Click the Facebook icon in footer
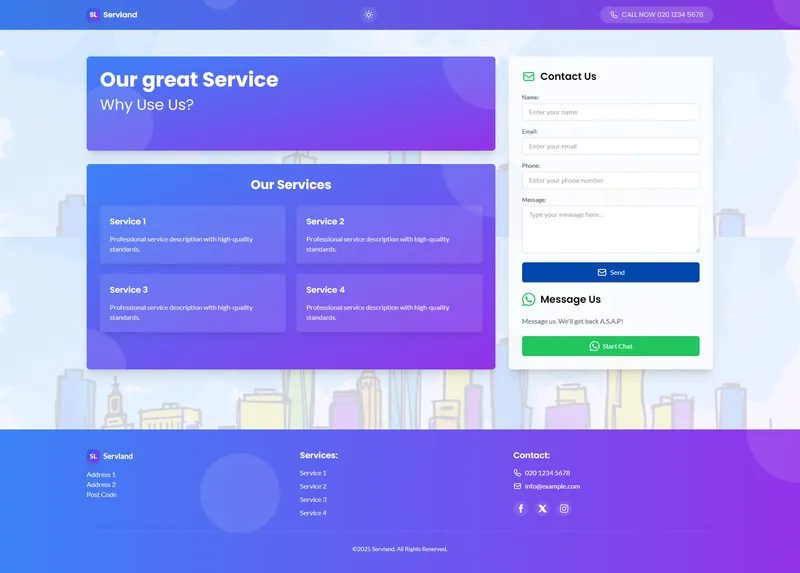Viewport: 800px width, 573px height. (x=520, y=508)
